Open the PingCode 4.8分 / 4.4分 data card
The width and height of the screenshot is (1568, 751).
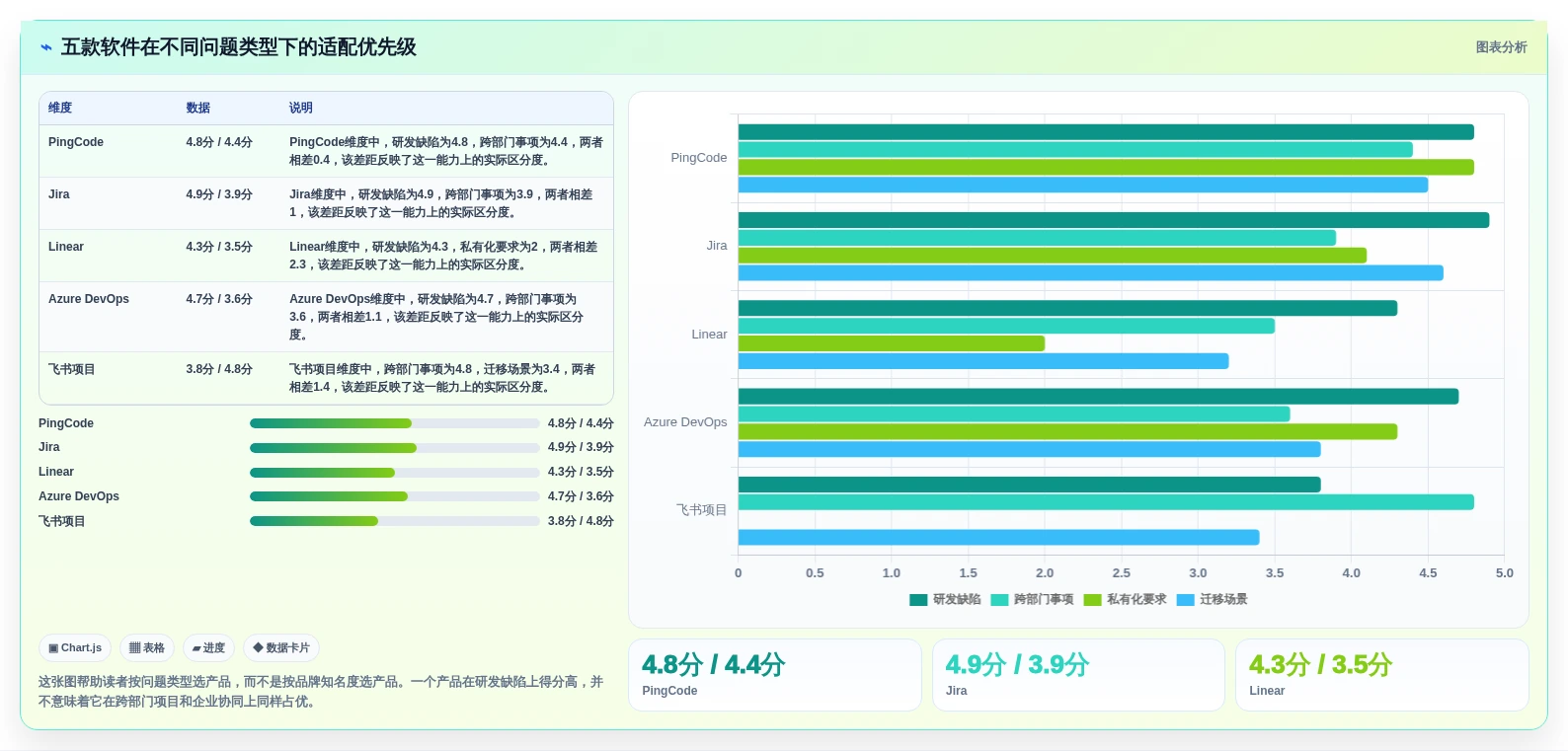point(775,675)
